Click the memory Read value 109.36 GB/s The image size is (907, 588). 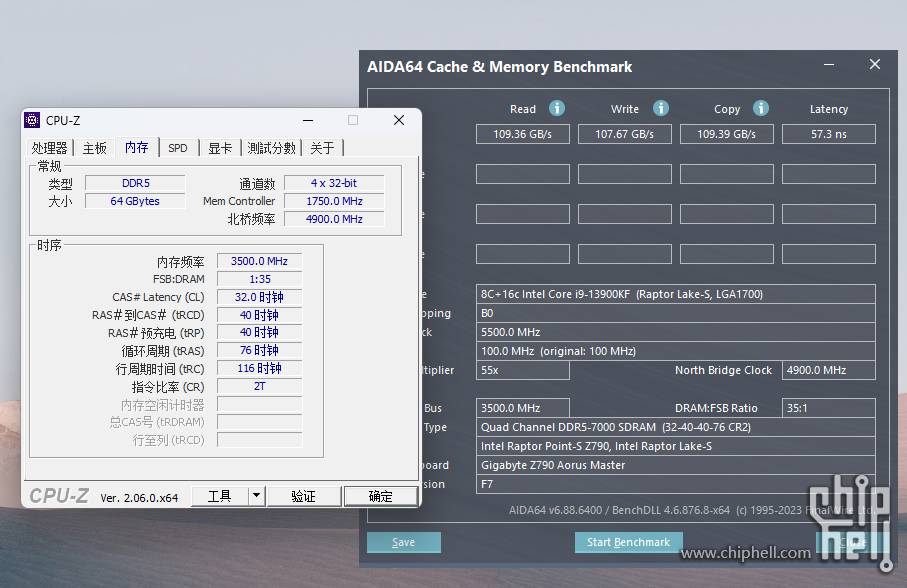click(523, 134)
